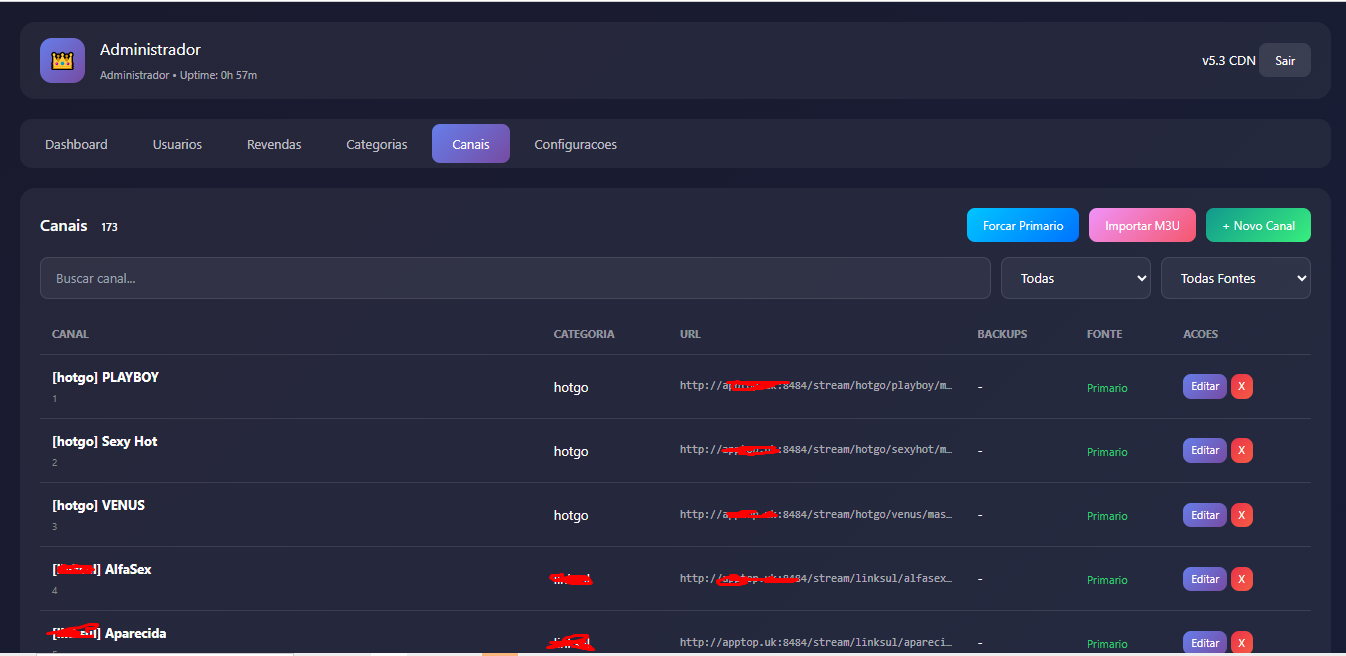Delete the PLAYBOY channel with X button
The width and height of the screenshot is (1346, 656).
pos(1241,387)
